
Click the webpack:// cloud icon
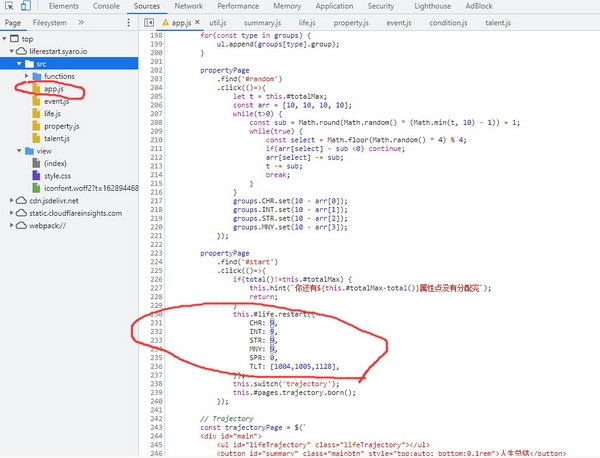tap(21, 225)
